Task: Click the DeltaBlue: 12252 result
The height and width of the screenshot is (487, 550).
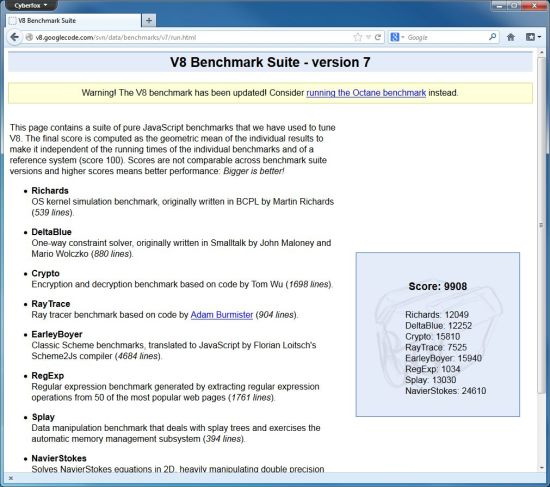Action: [438, 326]
